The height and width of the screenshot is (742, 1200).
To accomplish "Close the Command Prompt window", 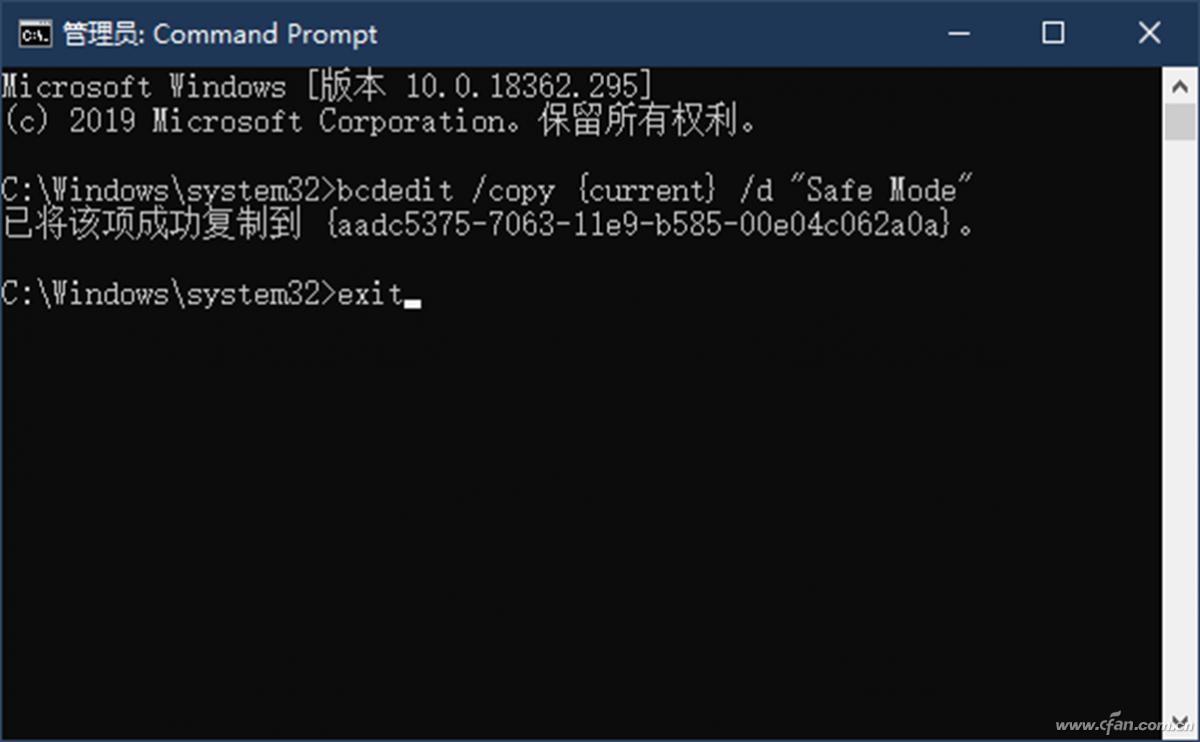I will click(x=1148, y=33).
